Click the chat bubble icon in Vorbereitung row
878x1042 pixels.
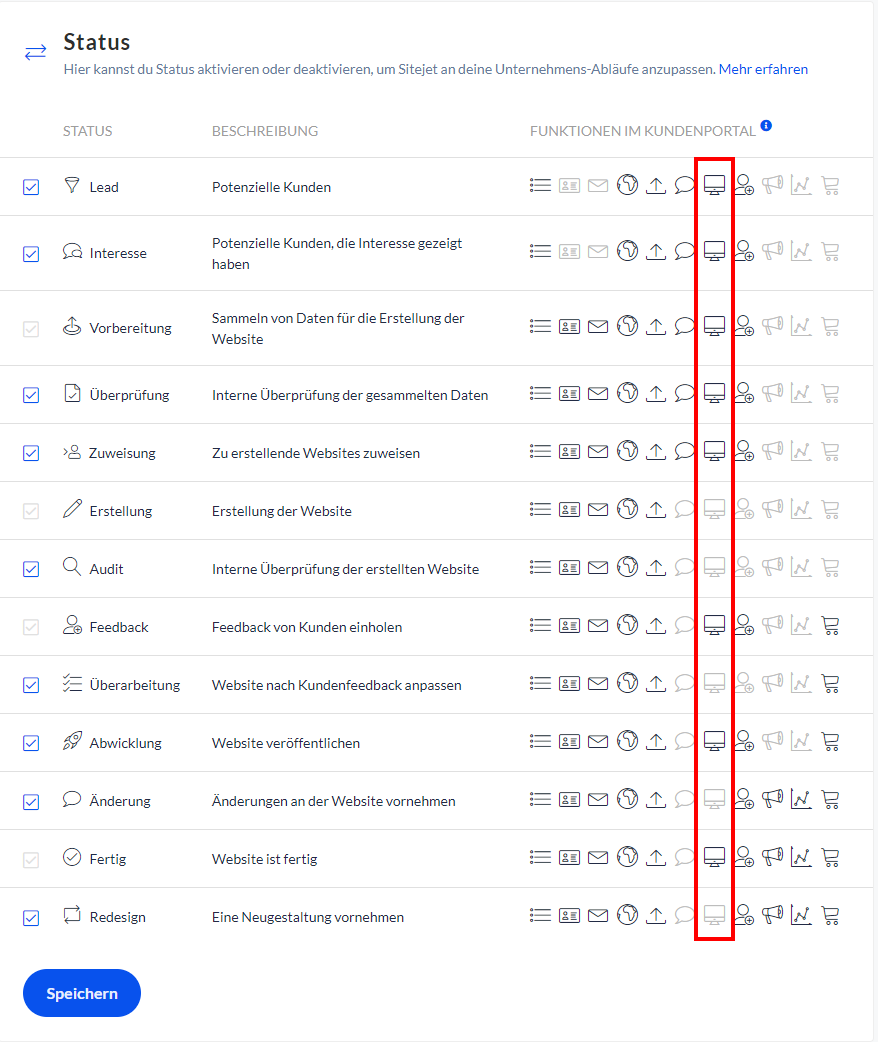point(685,326)
